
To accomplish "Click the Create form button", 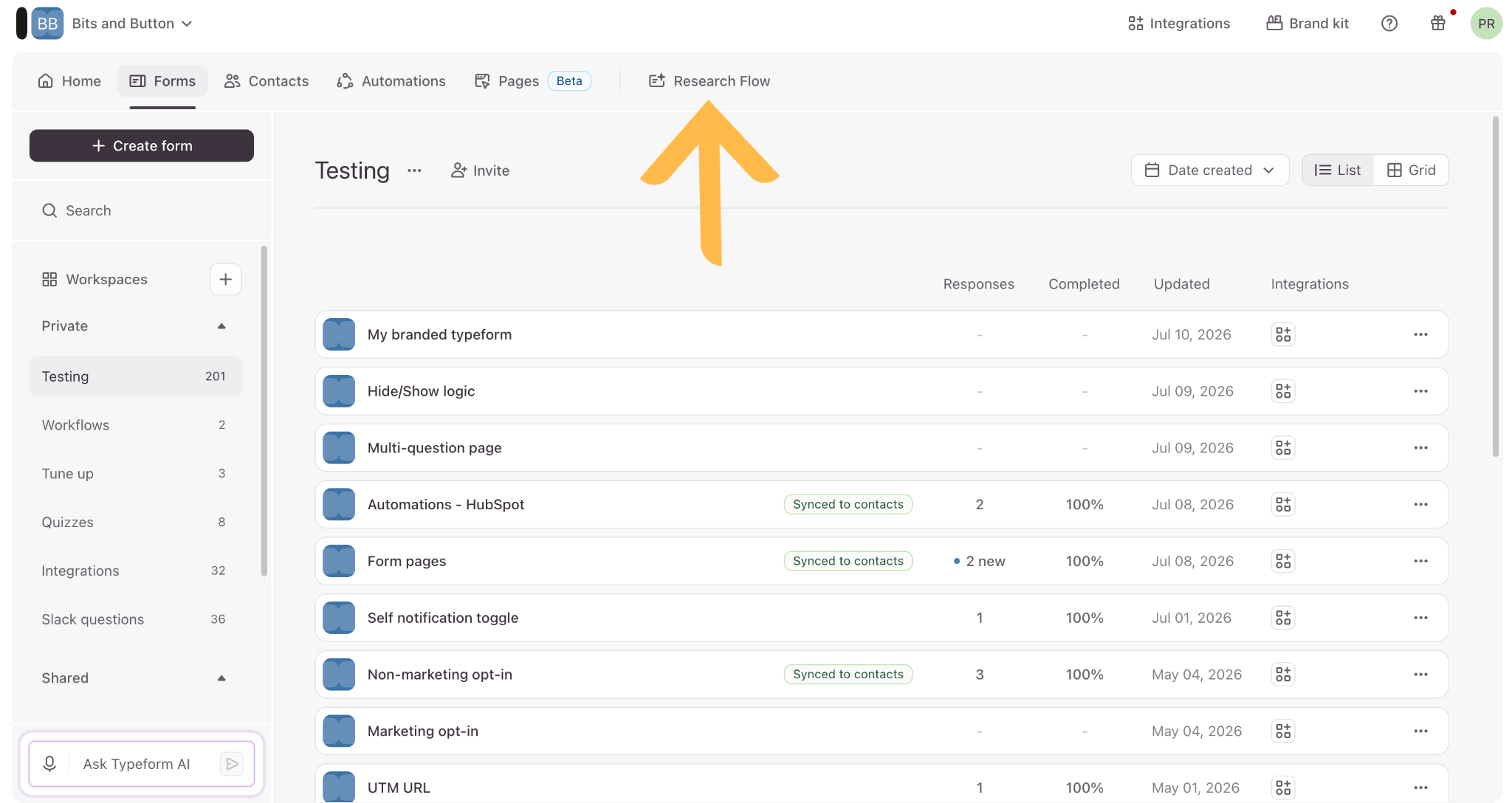I will point(142,145).
